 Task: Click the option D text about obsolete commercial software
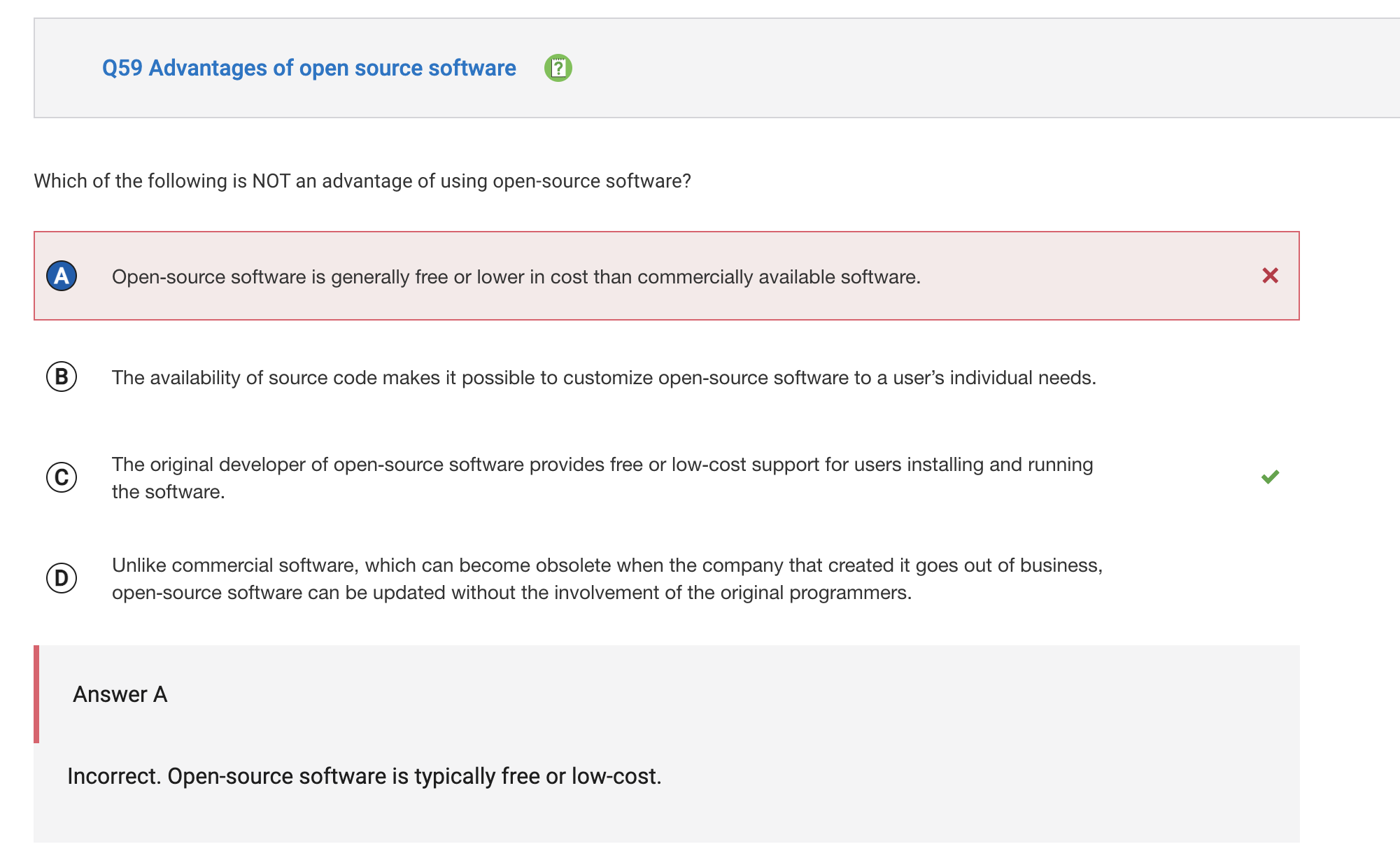click(607, 565)
